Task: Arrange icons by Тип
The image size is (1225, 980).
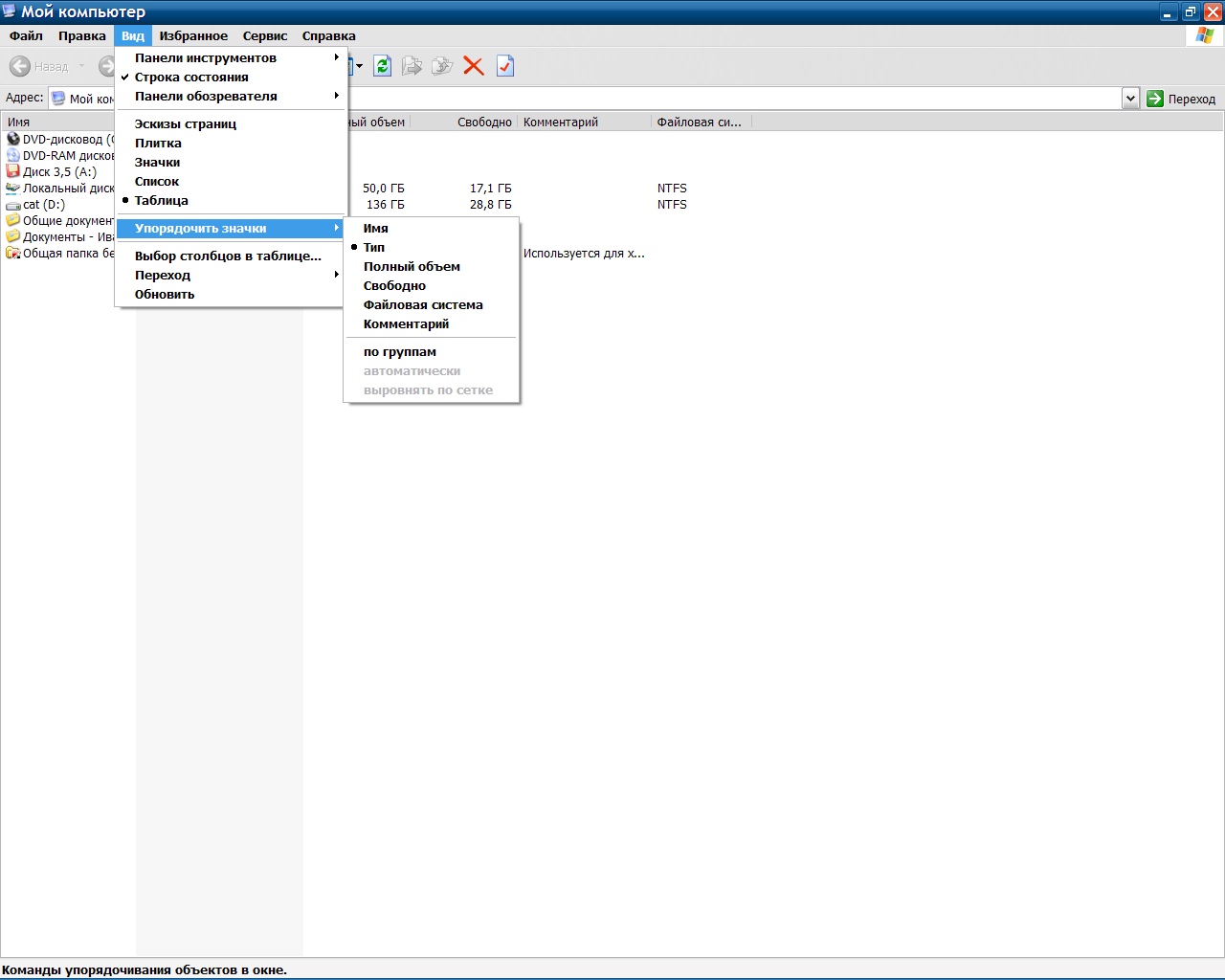Action: [432, 247]
